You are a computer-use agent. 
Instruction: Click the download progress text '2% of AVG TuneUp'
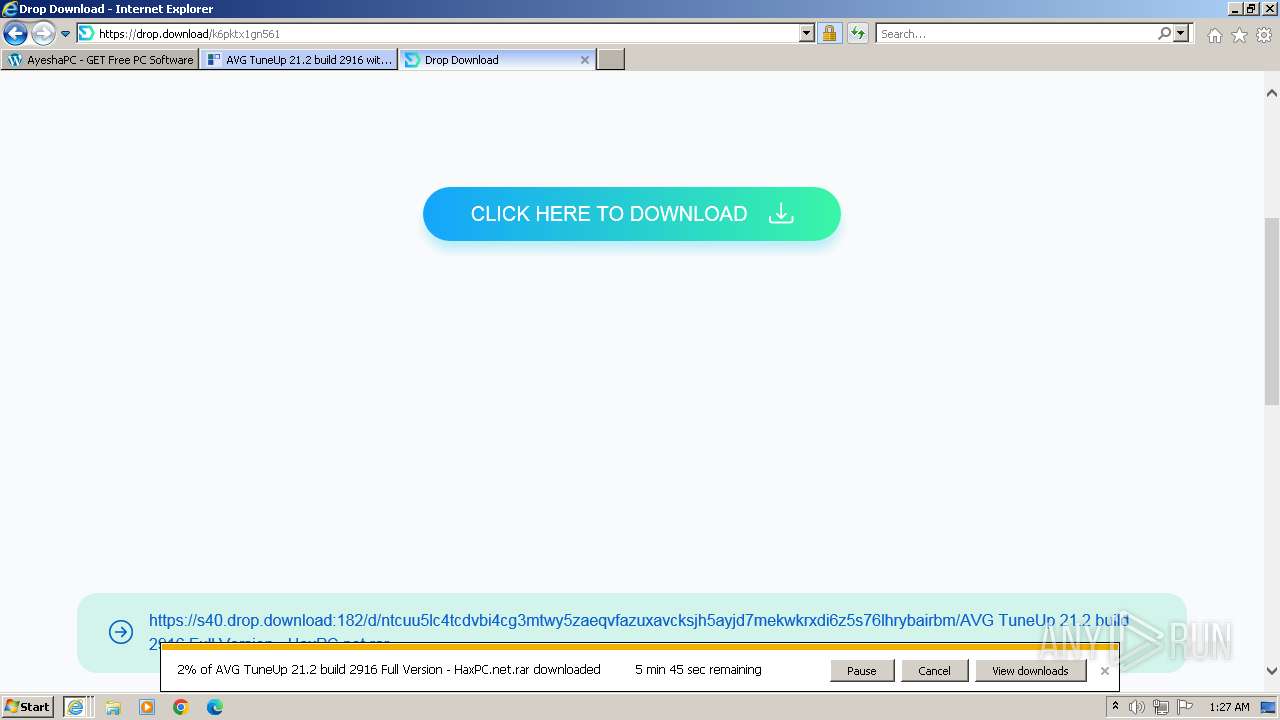[389, 669]
